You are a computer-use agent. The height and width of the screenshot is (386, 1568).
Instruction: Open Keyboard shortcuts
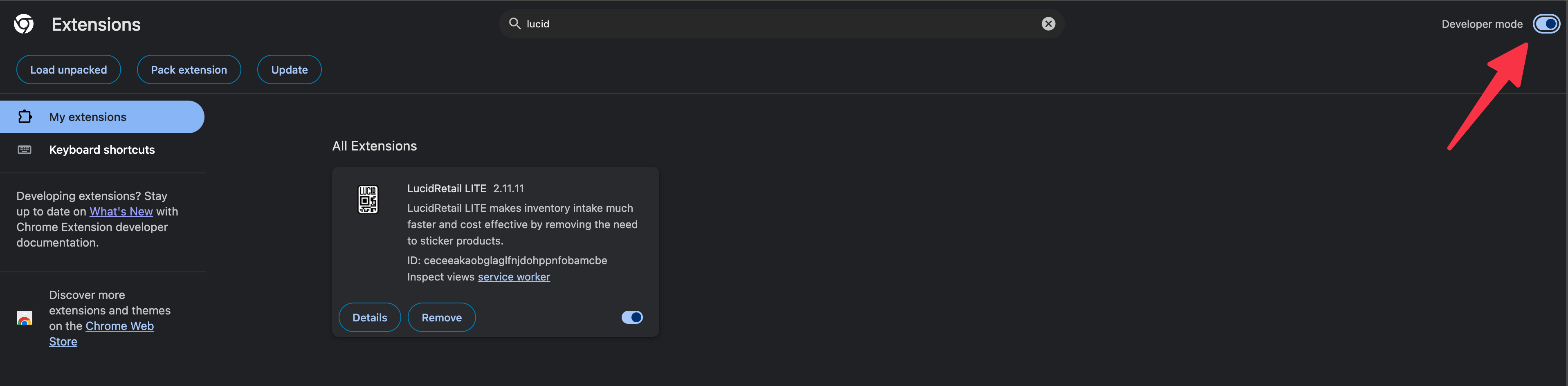click(x=102, y=149)
